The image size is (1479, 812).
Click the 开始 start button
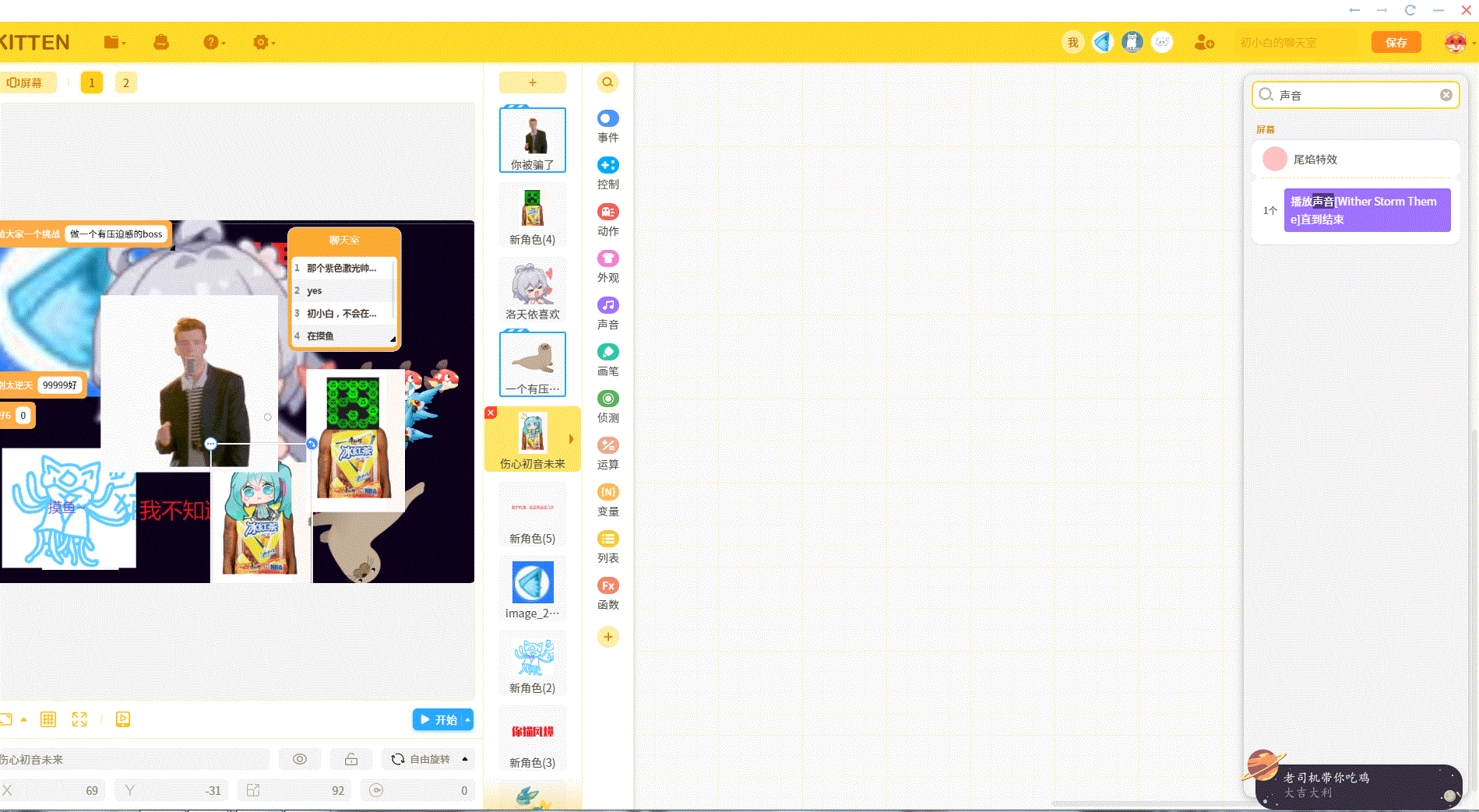click(x=438, y=719)
